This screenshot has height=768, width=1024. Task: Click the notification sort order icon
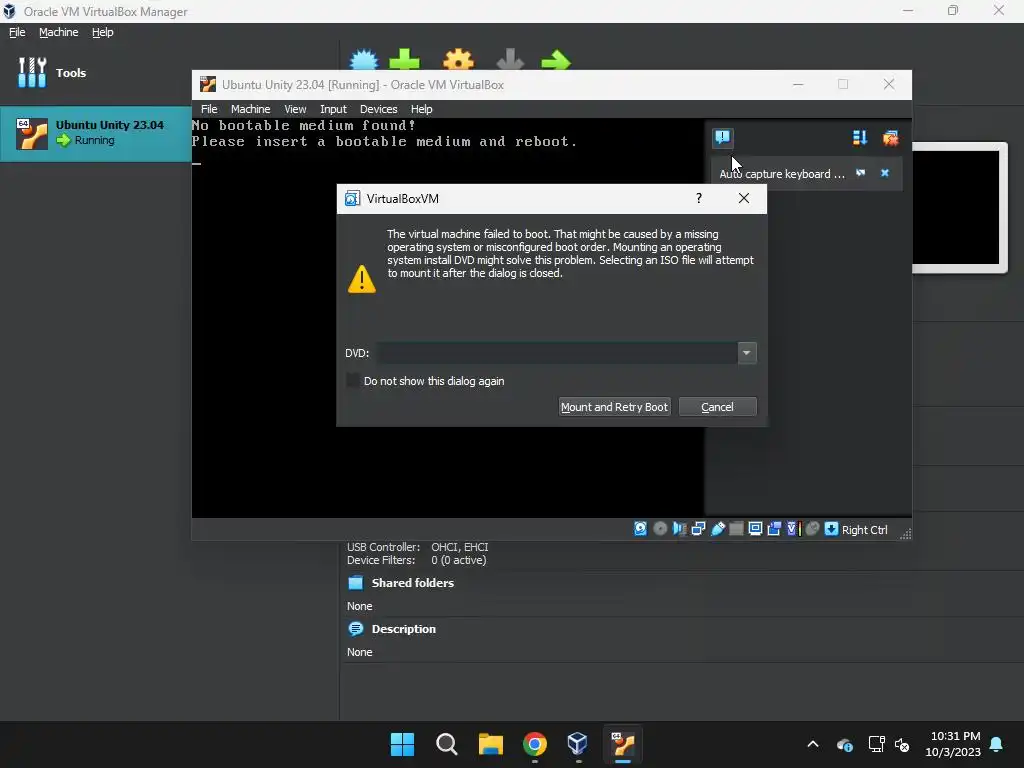pos(859,138)
